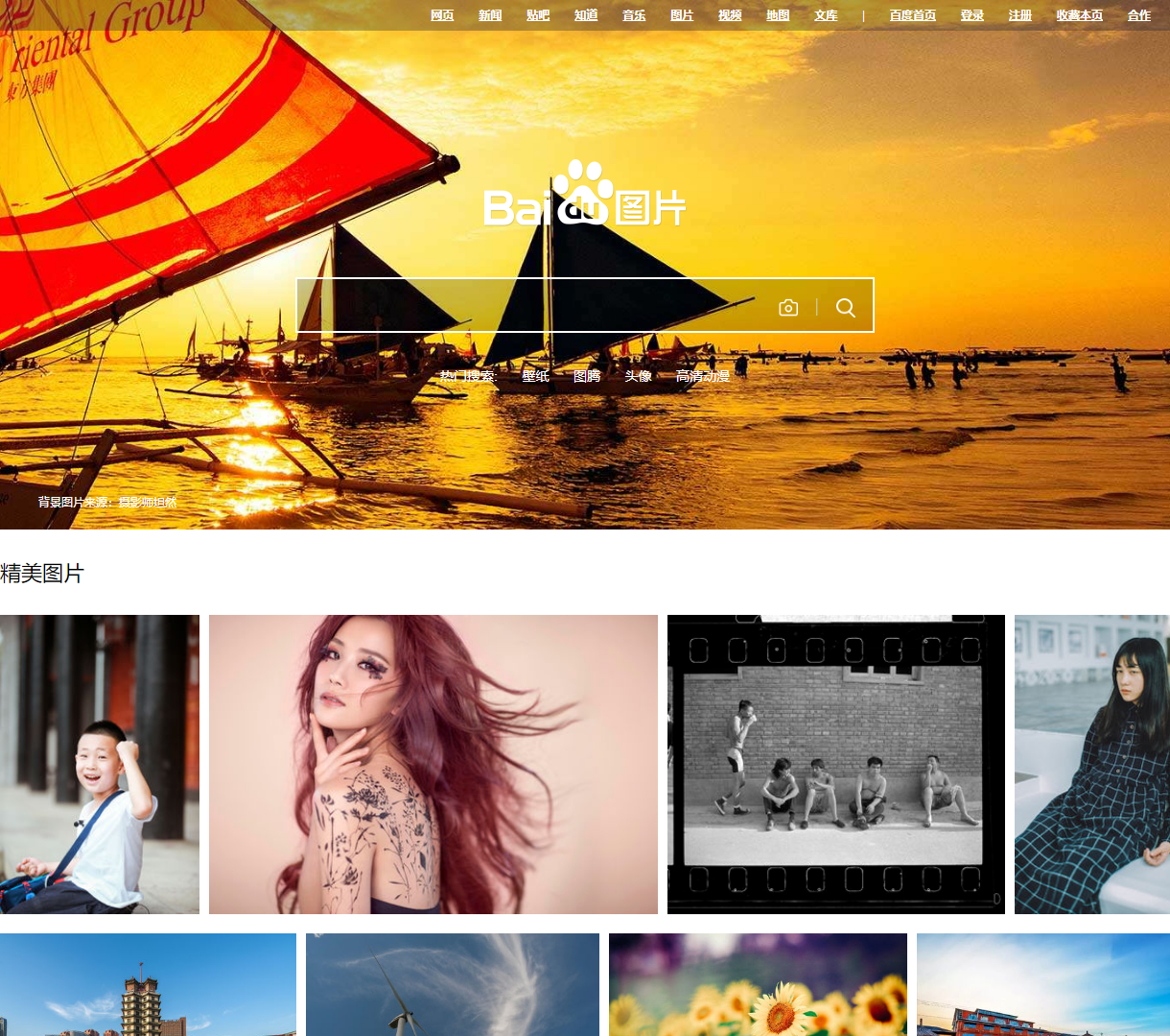Search the hot keyword 壁纸
The height and width of the screenshot is (1036, 1170).
[x=535, y=376]
